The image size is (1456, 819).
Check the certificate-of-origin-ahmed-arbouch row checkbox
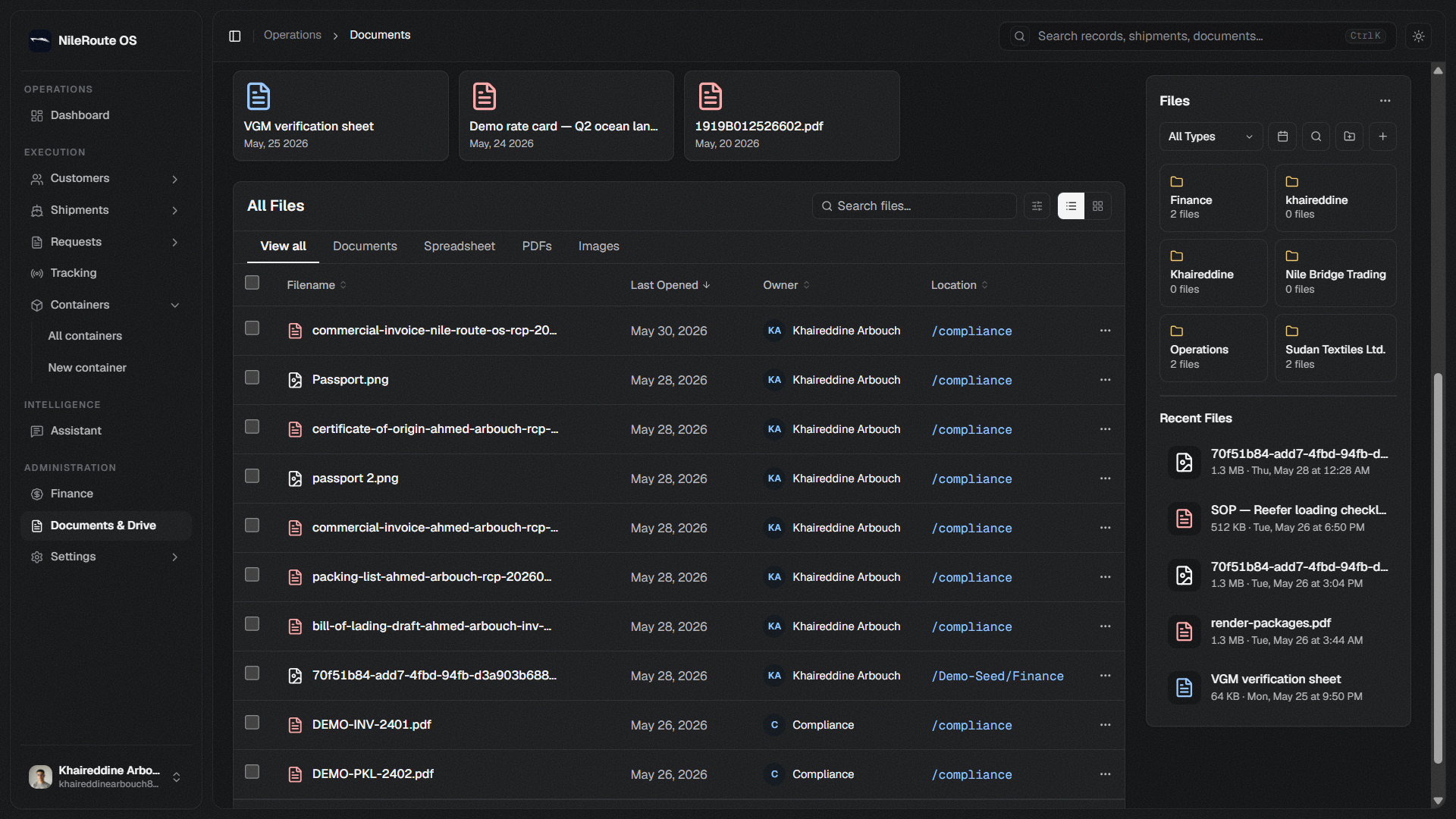pos(253,427)
